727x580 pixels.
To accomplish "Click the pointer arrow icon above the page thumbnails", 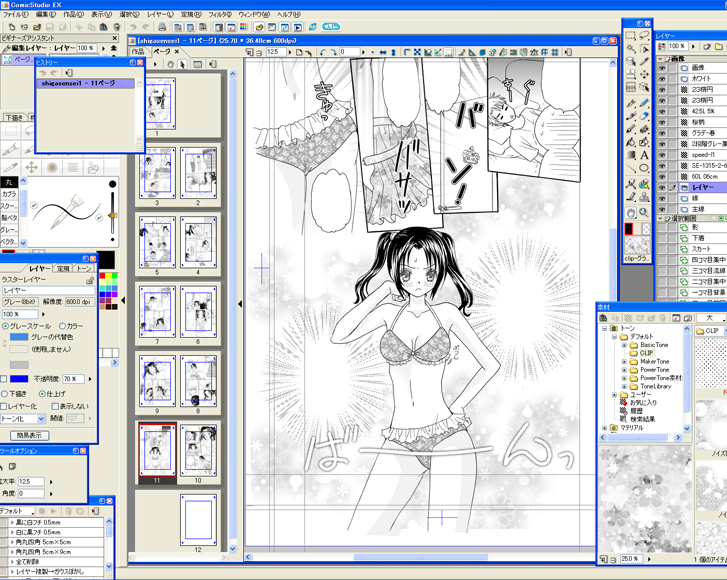I will [x=183, y=64].
